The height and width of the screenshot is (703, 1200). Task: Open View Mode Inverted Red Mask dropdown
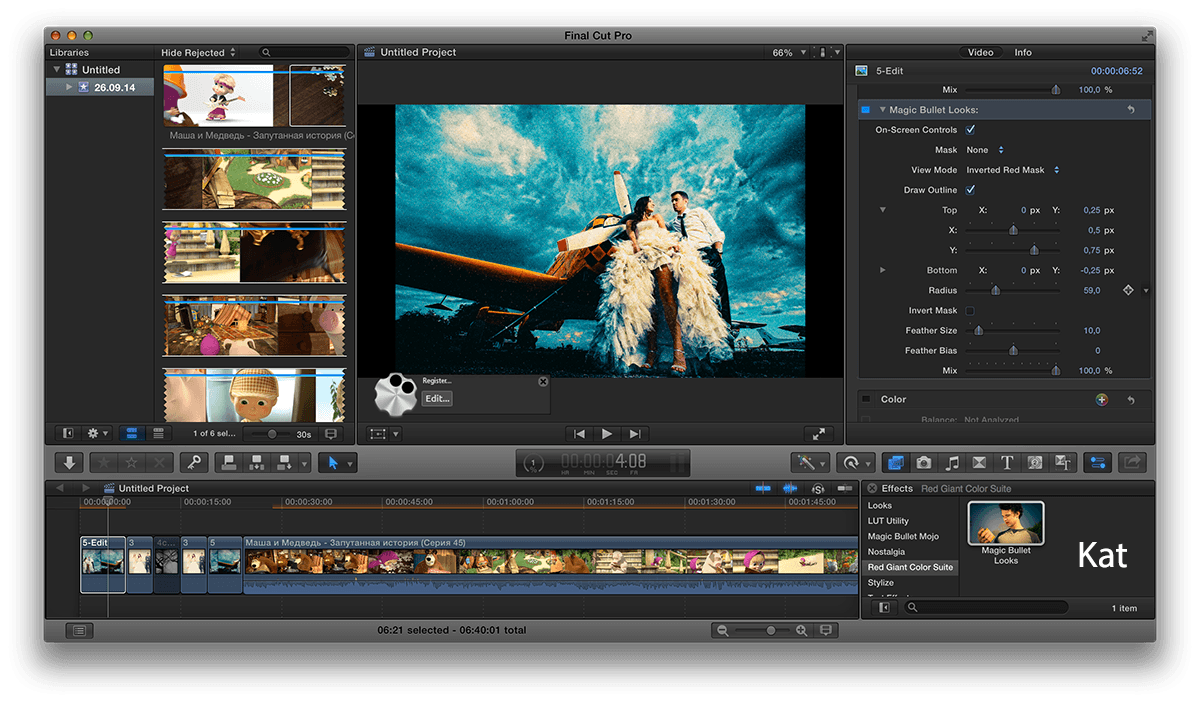tap(1012, 170)
